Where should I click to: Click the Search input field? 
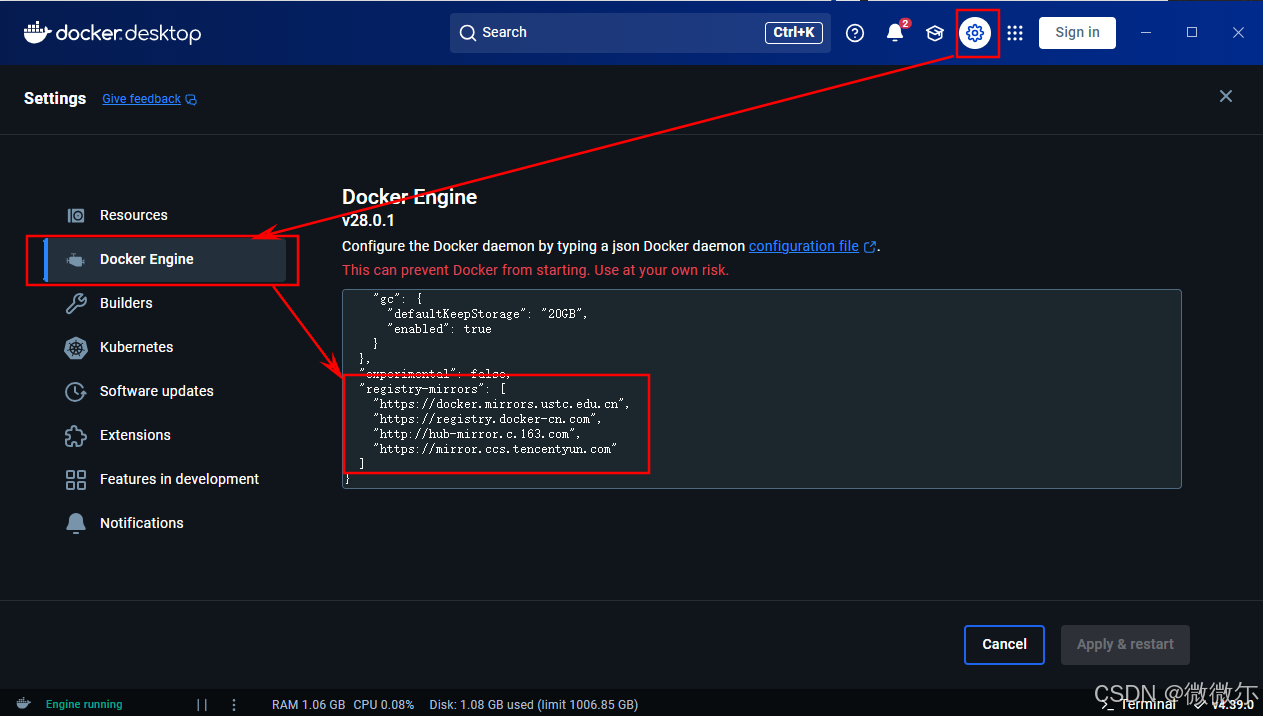pos(640,33)
